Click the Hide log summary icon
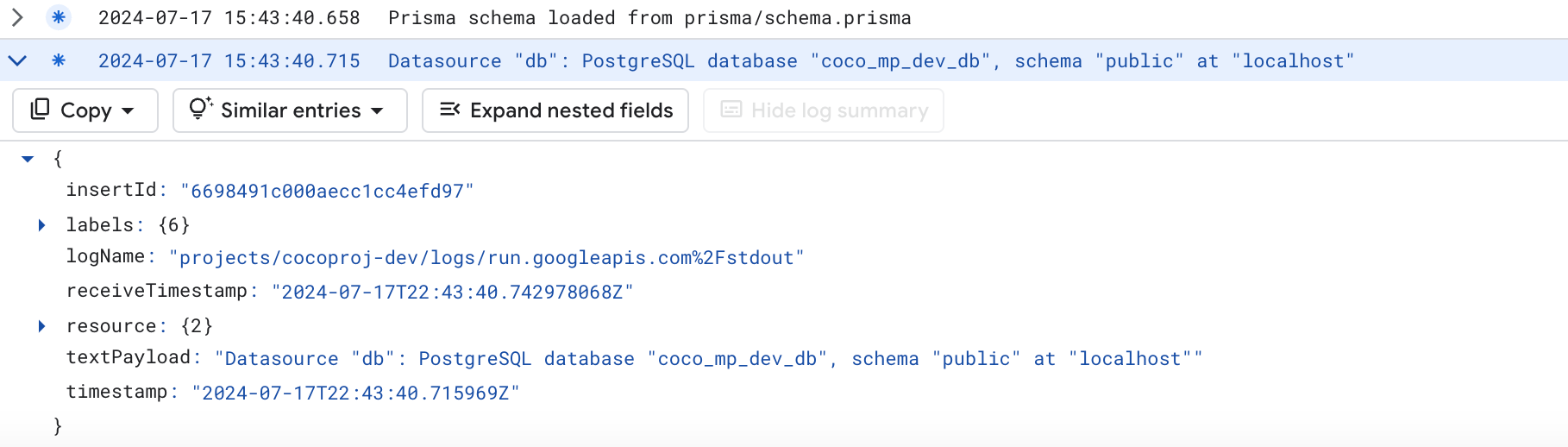Image resolution: width=1568 pixels, height=447 pixels. coord(731,110)
